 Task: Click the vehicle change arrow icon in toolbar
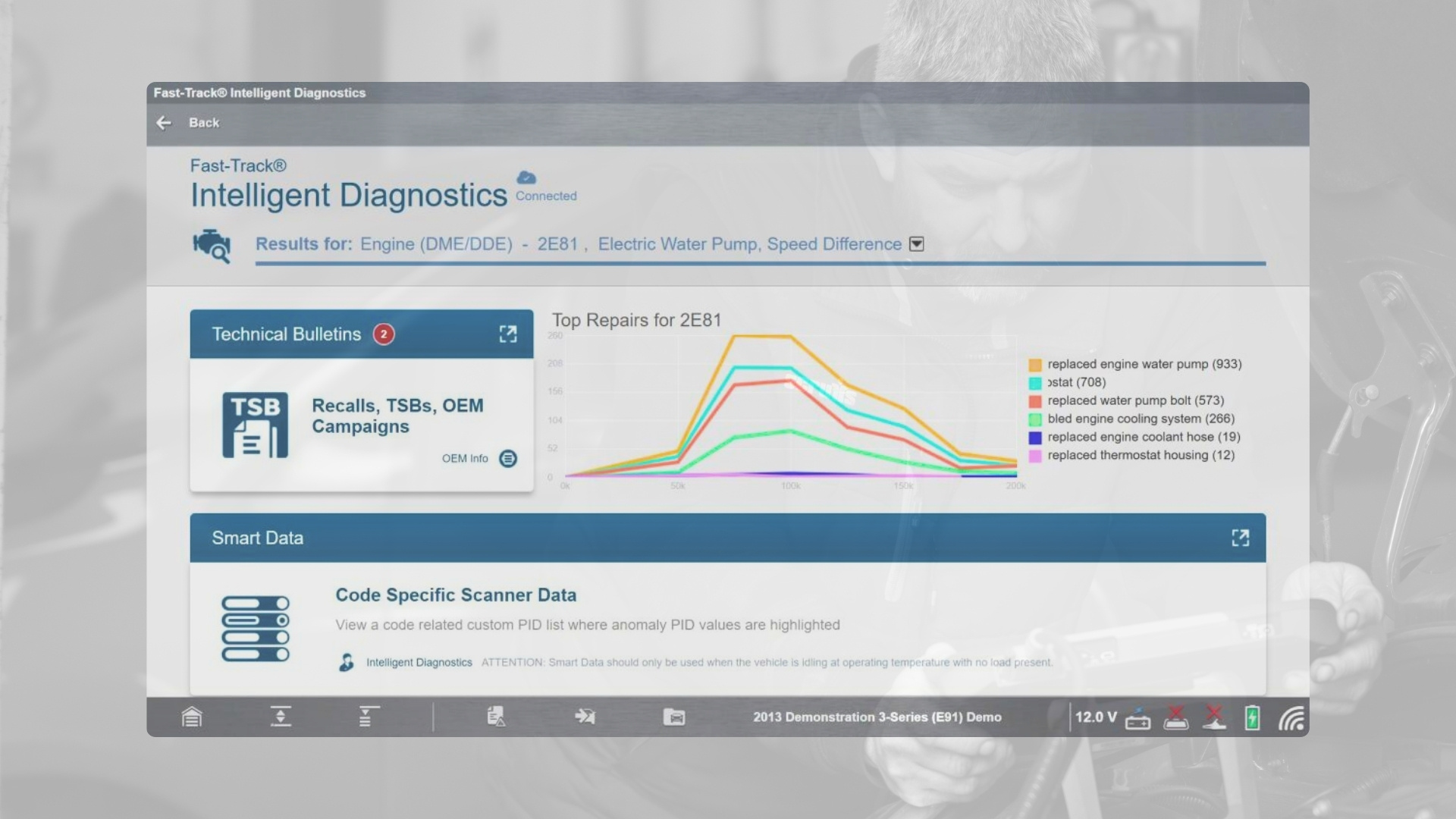[x=585, y=717]
